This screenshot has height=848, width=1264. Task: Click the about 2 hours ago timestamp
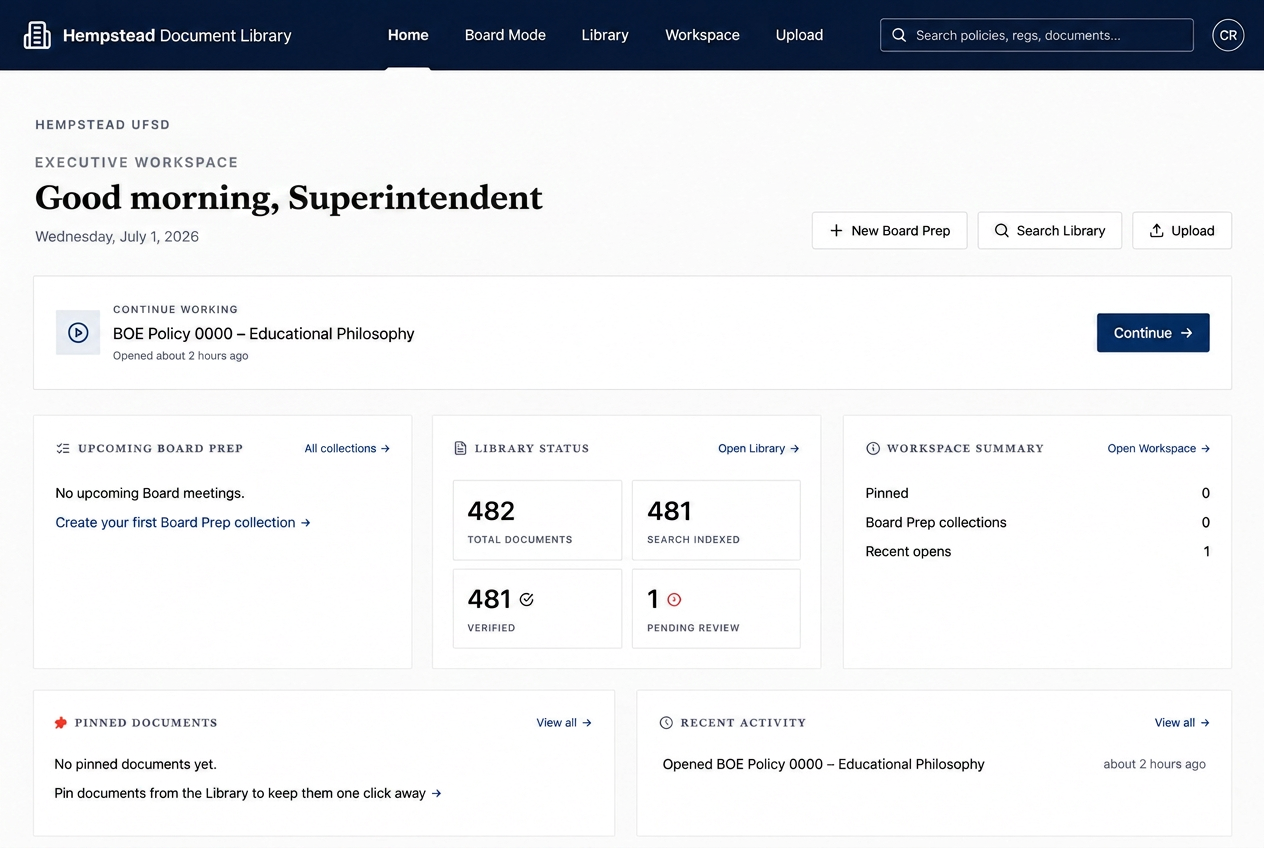pyautogui.click(x=1154, y=764)
